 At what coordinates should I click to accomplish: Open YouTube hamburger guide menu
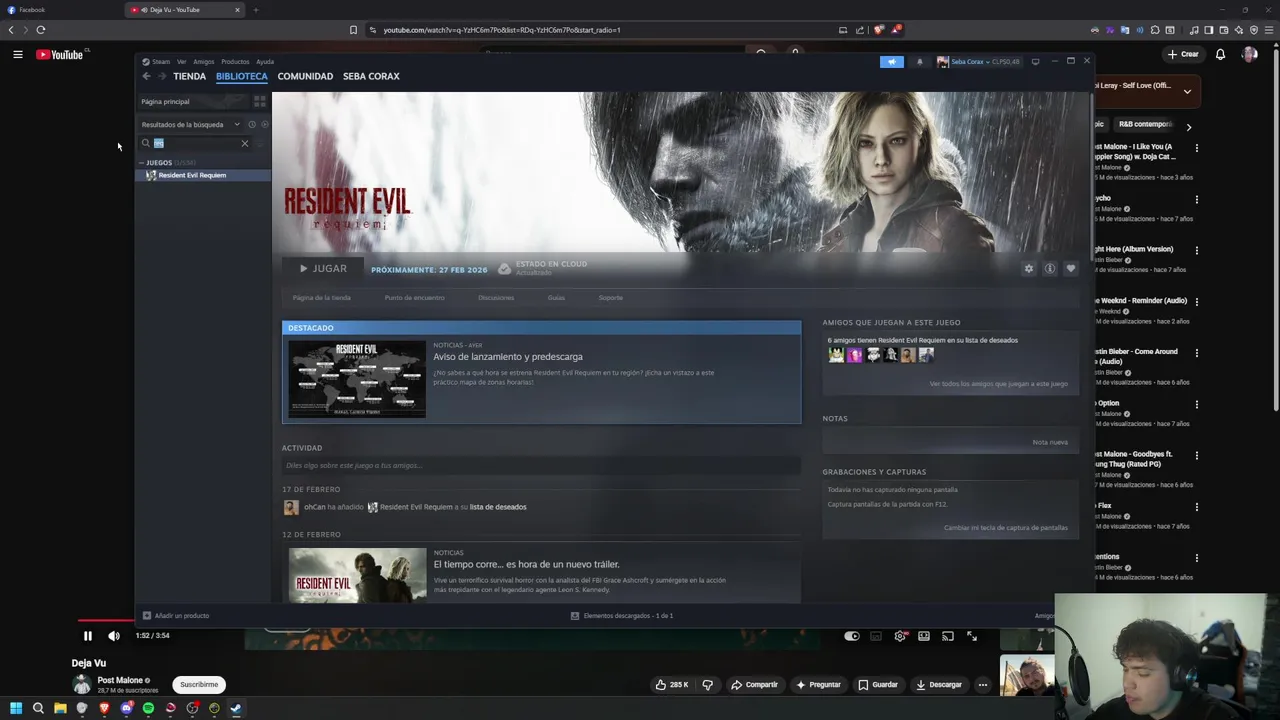pyautogui.click(x=18, y=55)
